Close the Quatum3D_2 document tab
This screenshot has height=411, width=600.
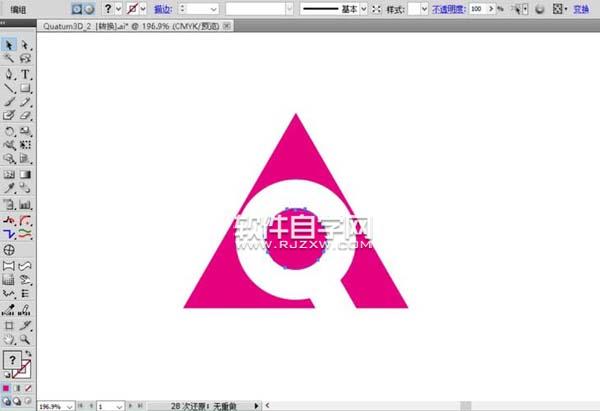(x=227, y=26)
